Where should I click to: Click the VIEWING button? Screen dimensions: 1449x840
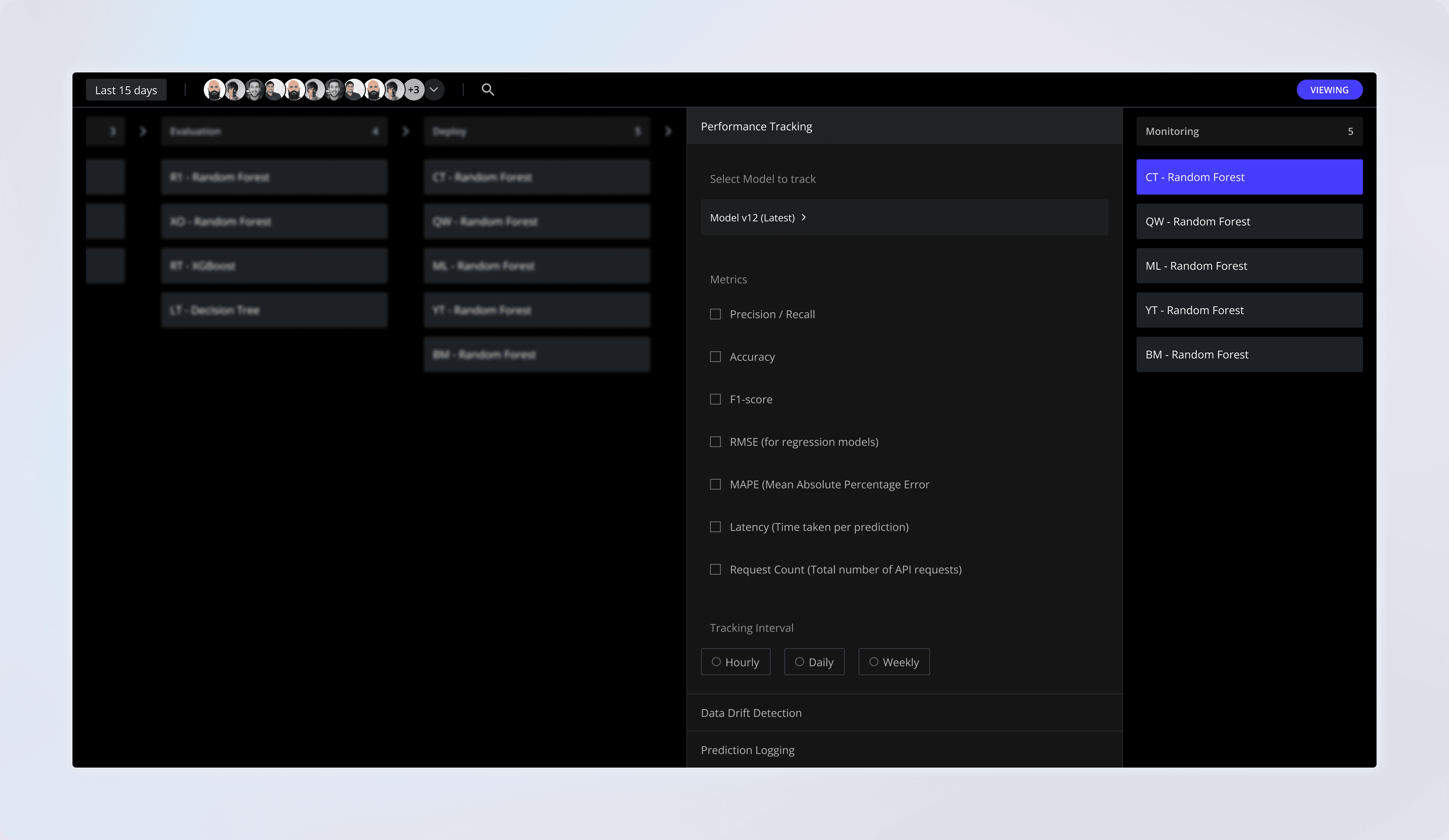[1329, 90]
